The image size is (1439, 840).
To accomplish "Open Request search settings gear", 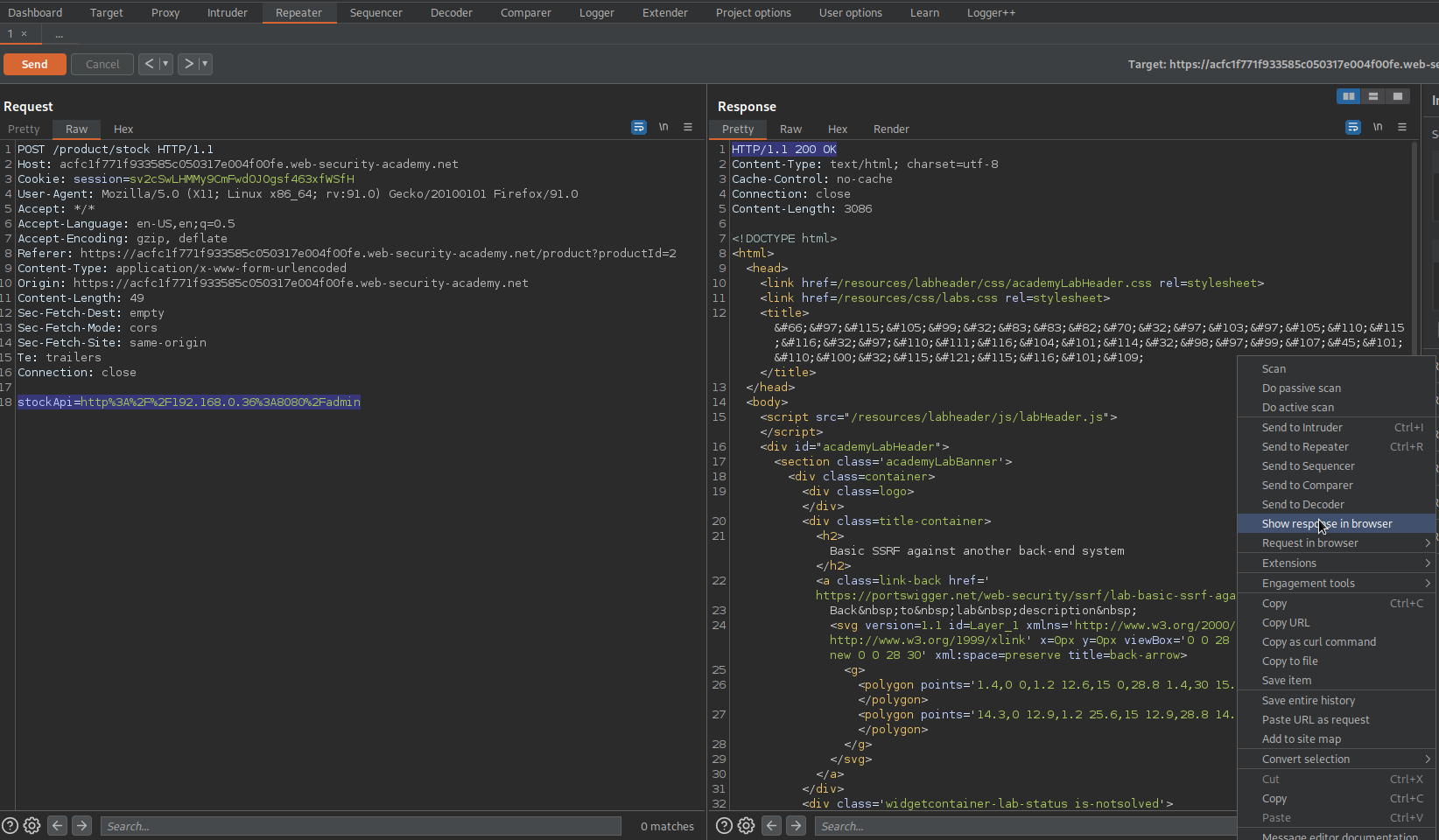I will (x=32, y=825).
